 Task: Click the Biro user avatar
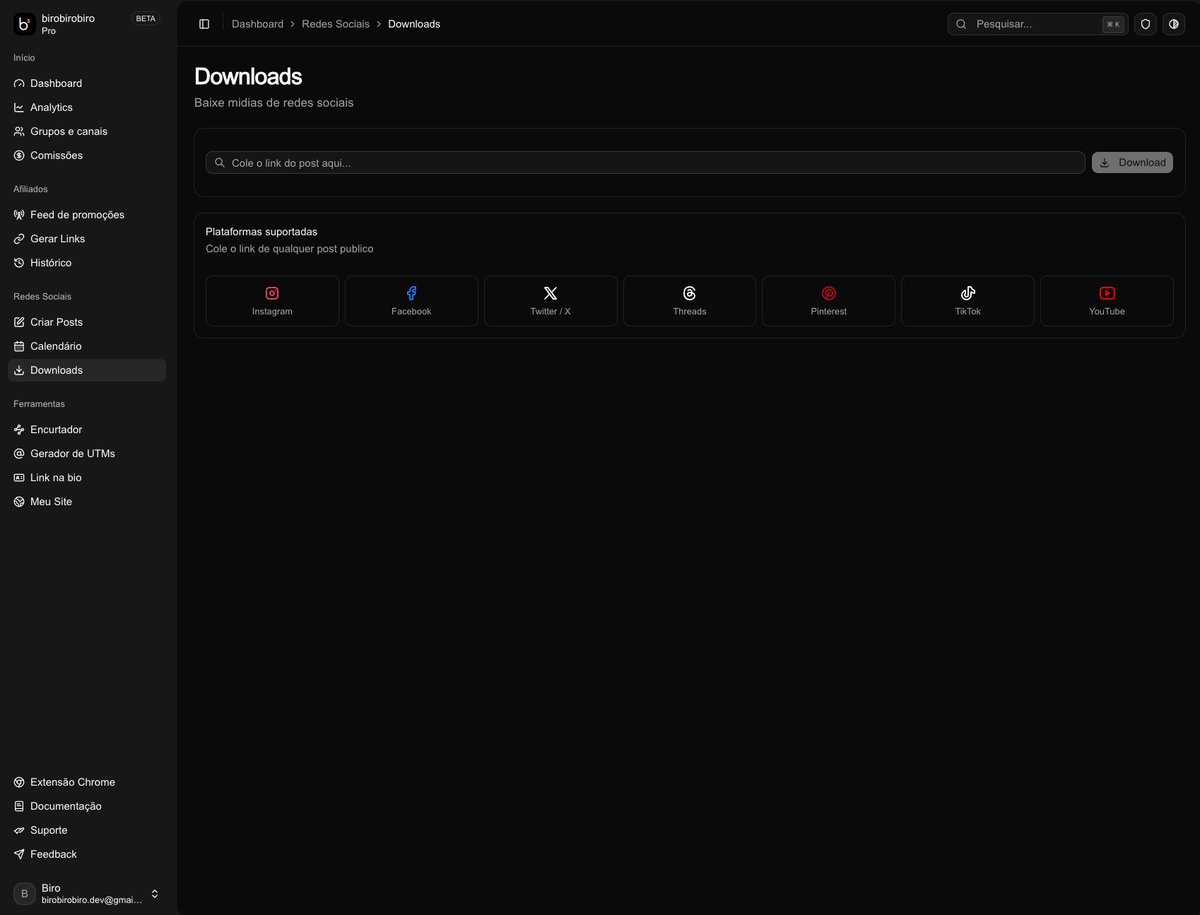(24, 894)
